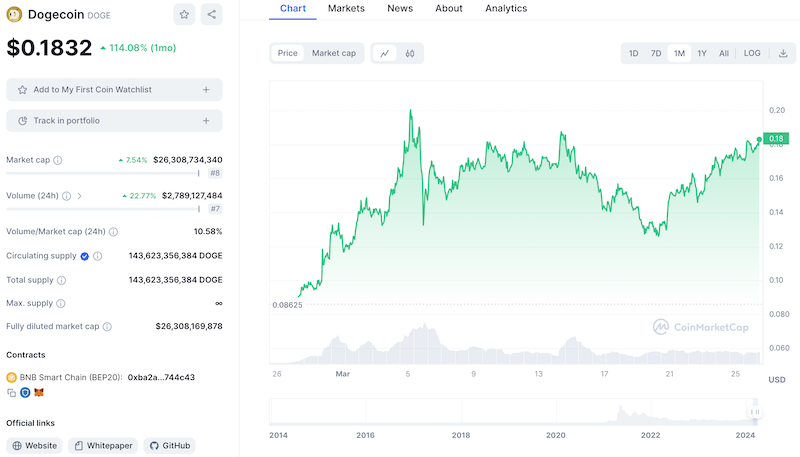The width and height of the screenshot is (800, 457).
Task: Open the News tab
Action: (x=400, y=9)
